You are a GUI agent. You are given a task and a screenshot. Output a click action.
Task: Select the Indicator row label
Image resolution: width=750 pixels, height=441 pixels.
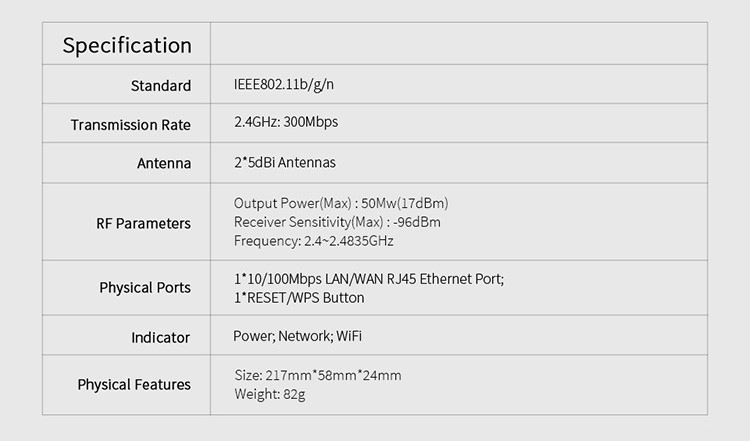point(161,338)
